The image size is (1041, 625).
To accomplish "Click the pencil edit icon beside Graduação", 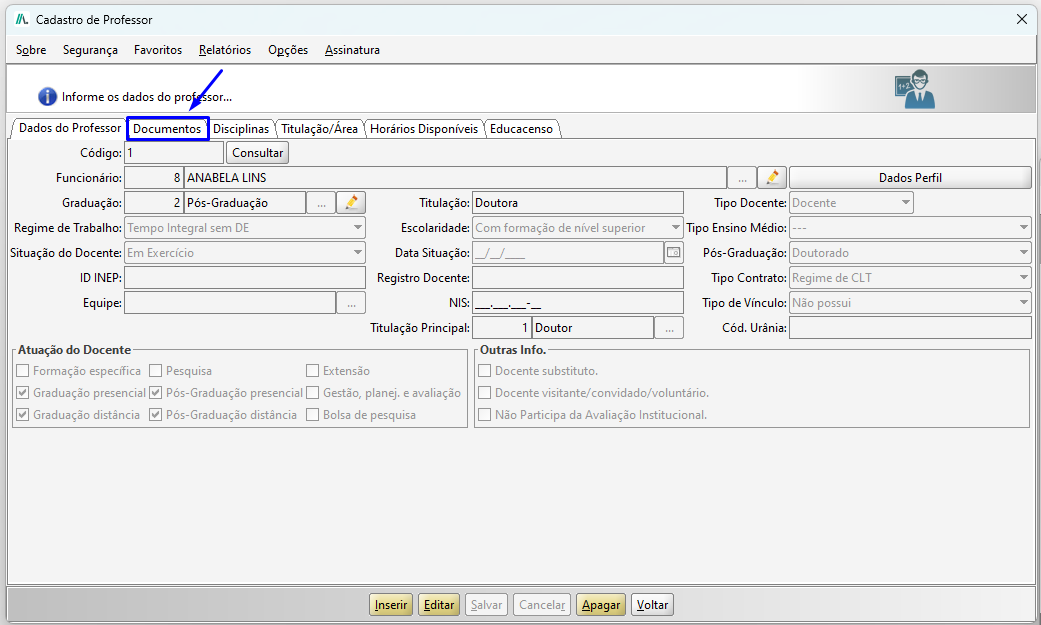I will tap(351, 203).
